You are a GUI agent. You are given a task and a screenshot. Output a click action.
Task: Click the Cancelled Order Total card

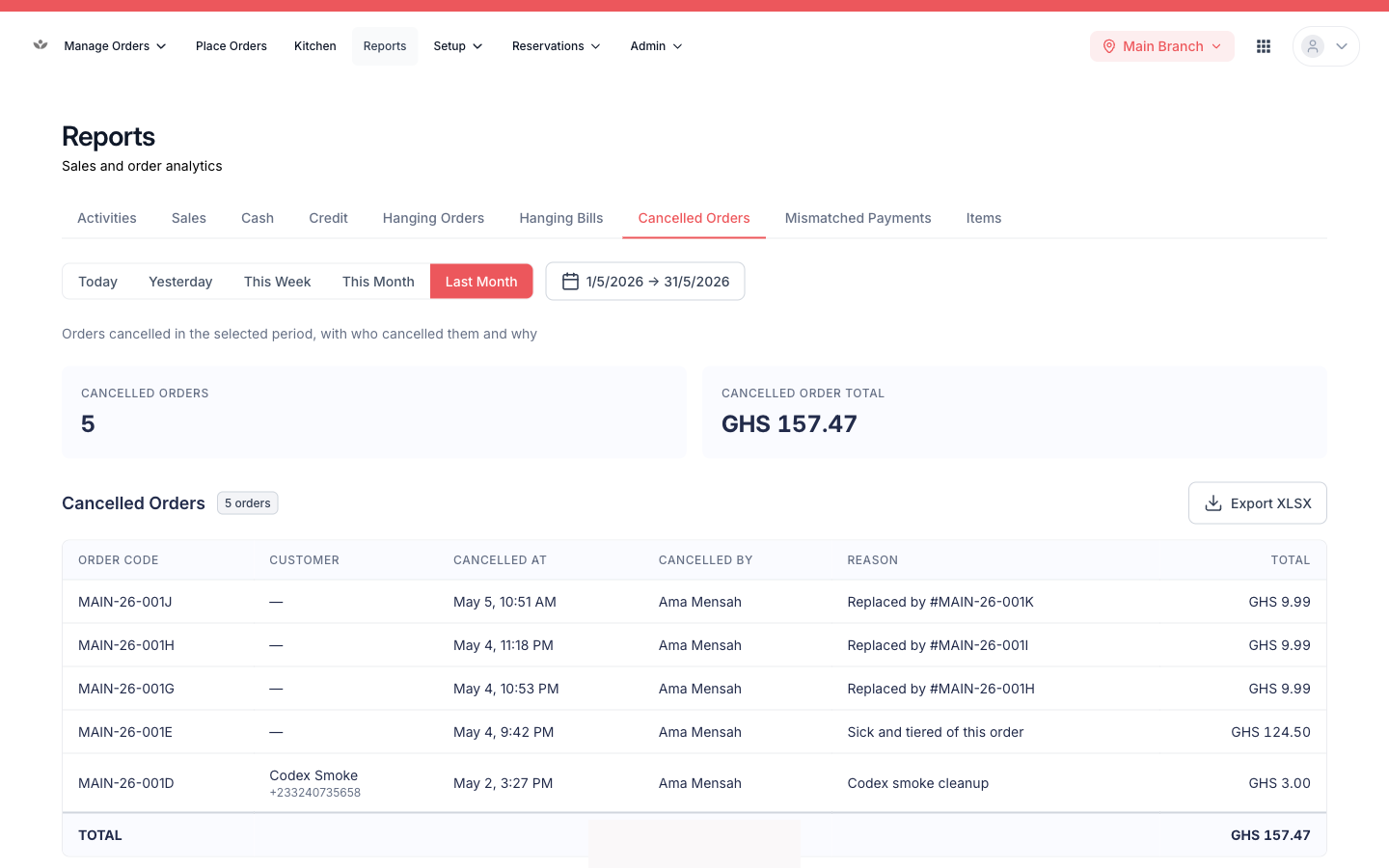click(1015, 413)
